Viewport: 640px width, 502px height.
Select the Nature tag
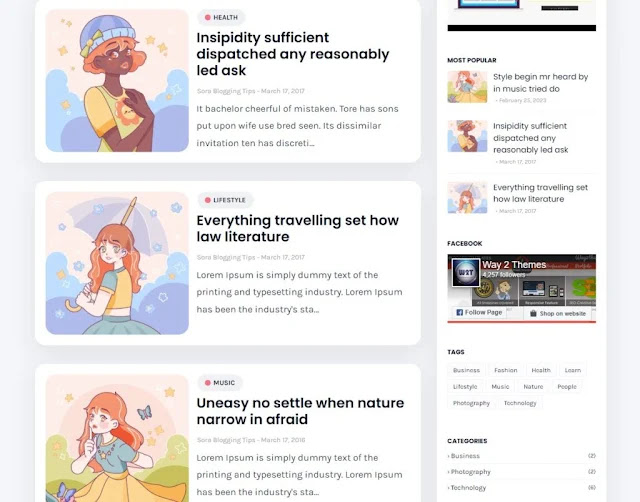pyautogui.click(x=533, y=386)
